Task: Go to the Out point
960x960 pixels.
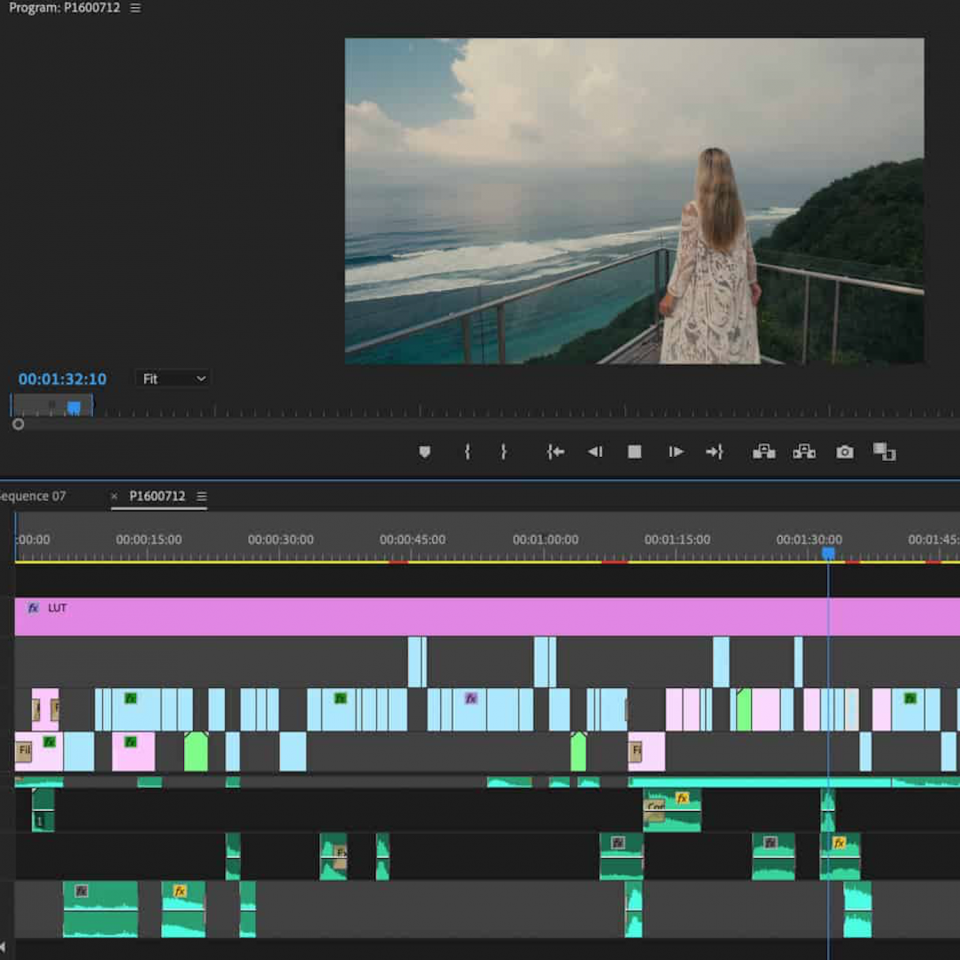Action: point(714,452)
